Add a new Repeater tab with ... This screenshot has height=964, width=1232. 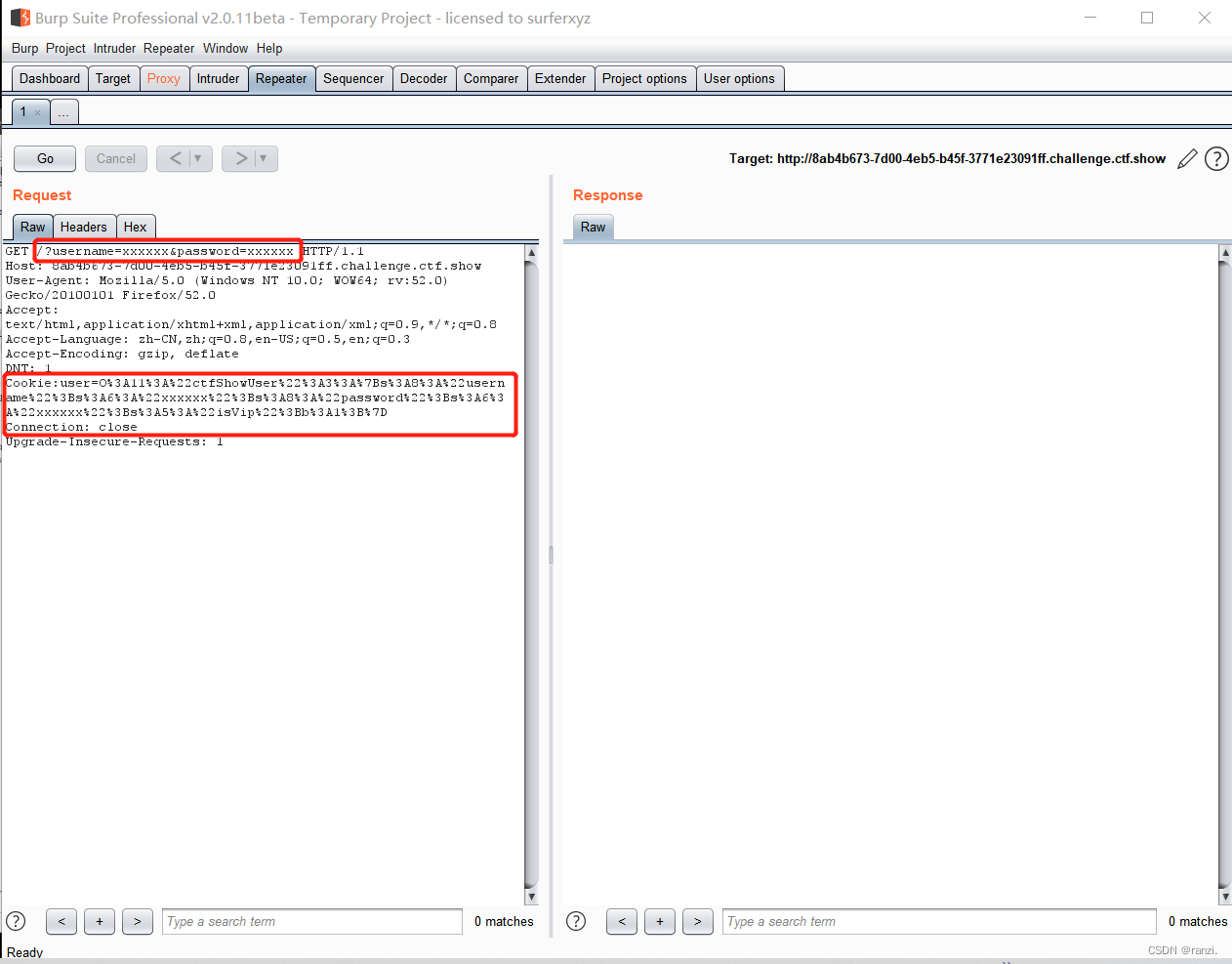pos(63,112)
